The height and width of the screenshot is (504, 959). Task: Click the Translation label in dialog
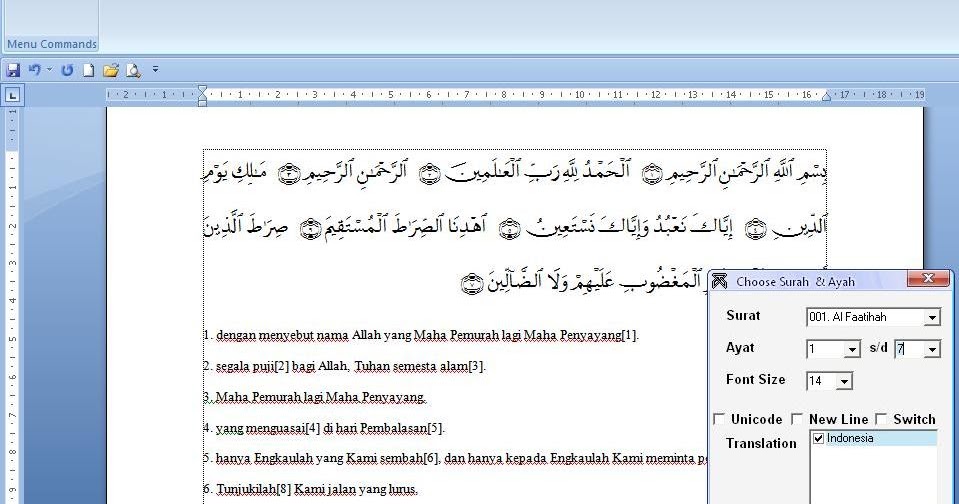coord(761,443)
